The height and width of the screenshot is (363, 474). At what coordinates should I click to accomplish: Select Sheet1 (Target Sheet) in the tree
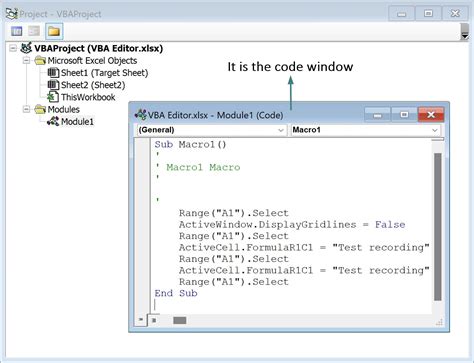[x=104, y=73]
